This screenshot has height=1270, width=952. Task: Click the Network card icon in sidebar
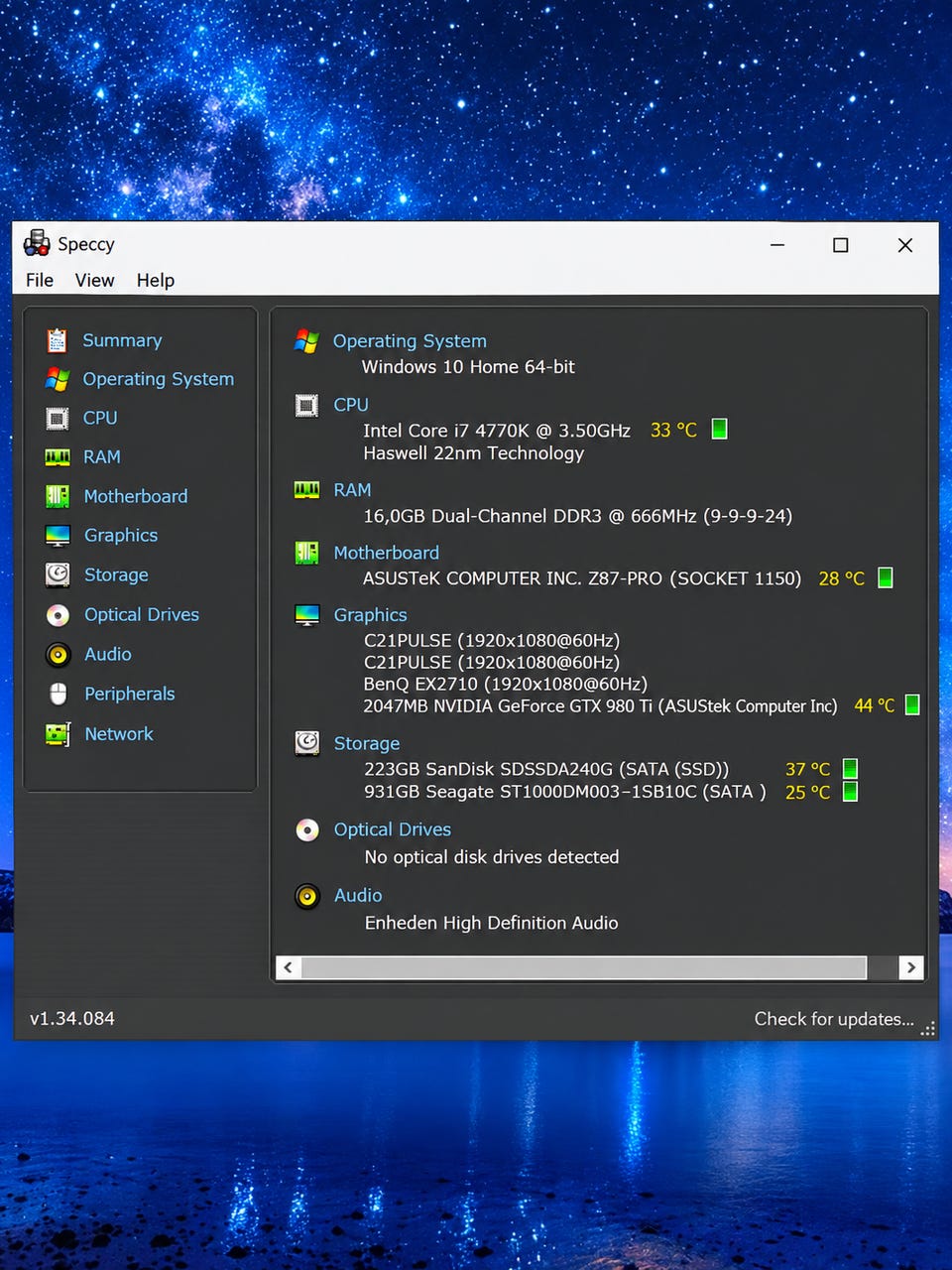pos(58,734)
